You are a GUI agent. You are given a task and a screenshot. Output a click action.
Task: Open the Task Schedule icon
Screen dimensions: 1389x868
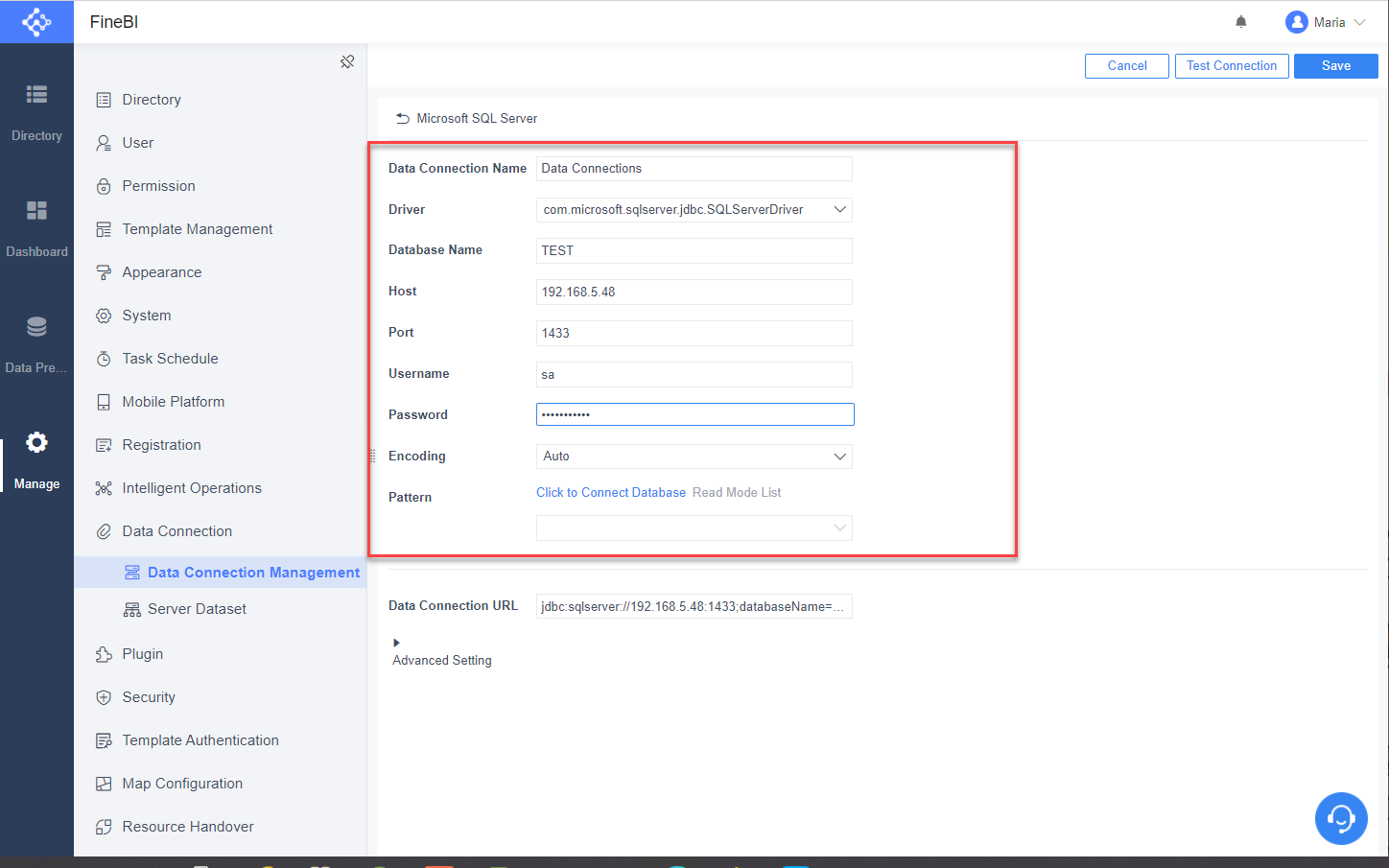104,358
